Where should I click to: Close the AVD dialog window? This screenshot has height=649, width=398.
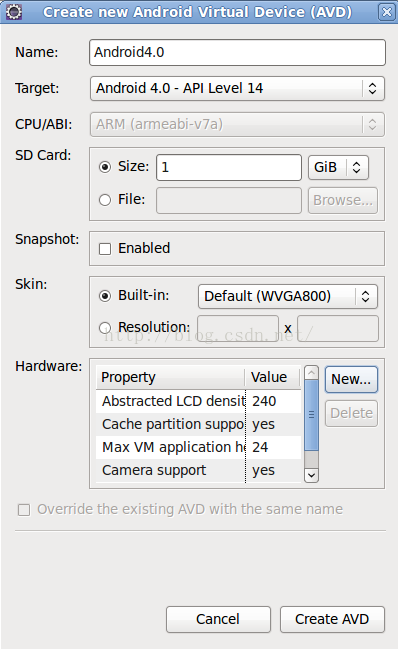coord(386,12)
